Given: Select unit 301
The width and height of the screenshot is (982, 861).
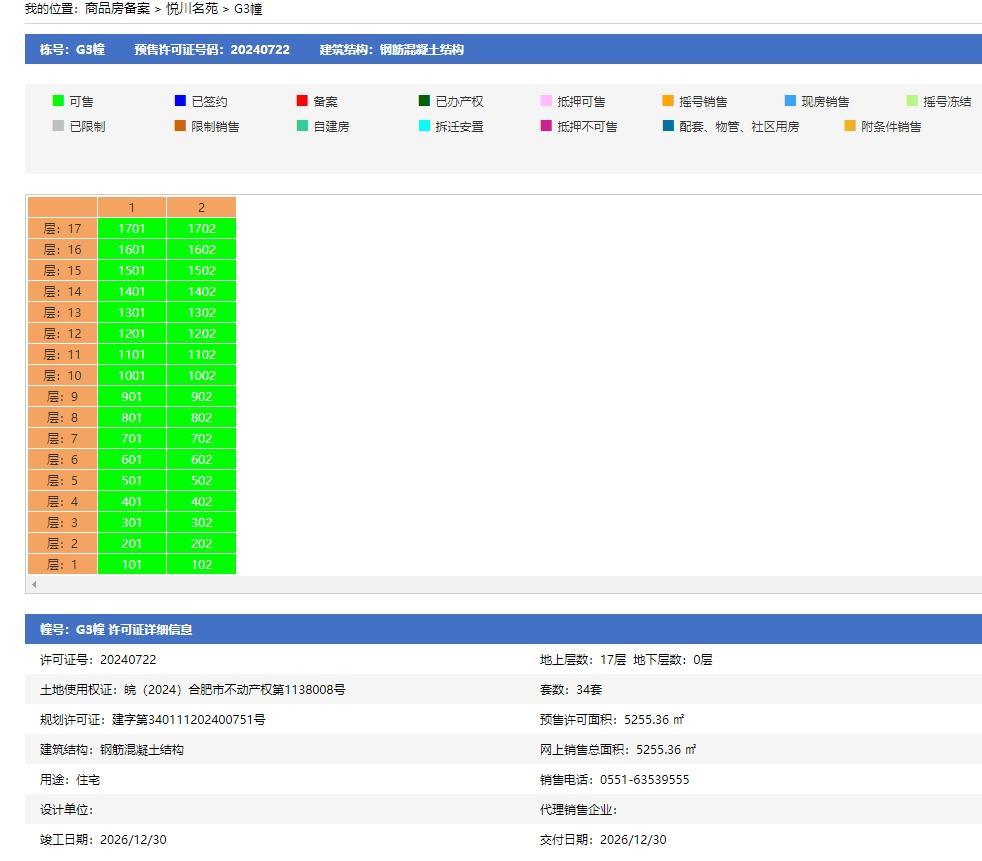Looking at the screenshot, I should pos(132,522).
